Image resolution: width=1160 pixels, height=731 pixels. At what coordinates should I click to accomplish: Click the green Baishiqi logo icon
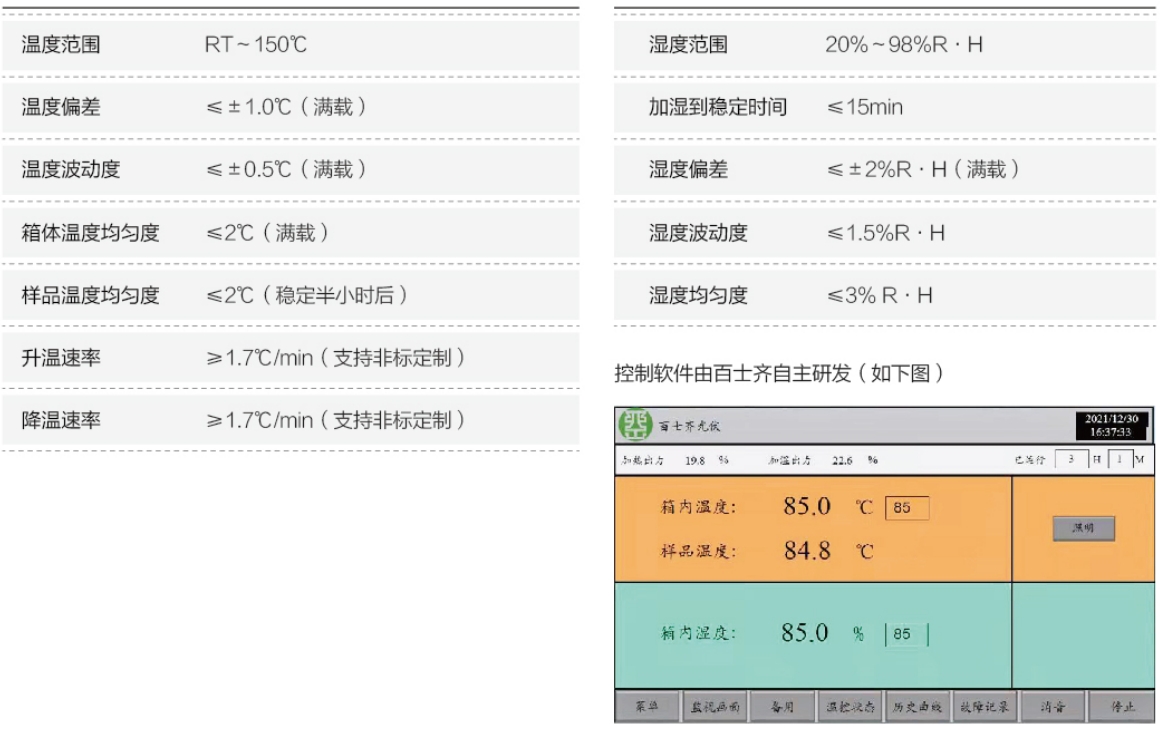[x=635, y=426]
